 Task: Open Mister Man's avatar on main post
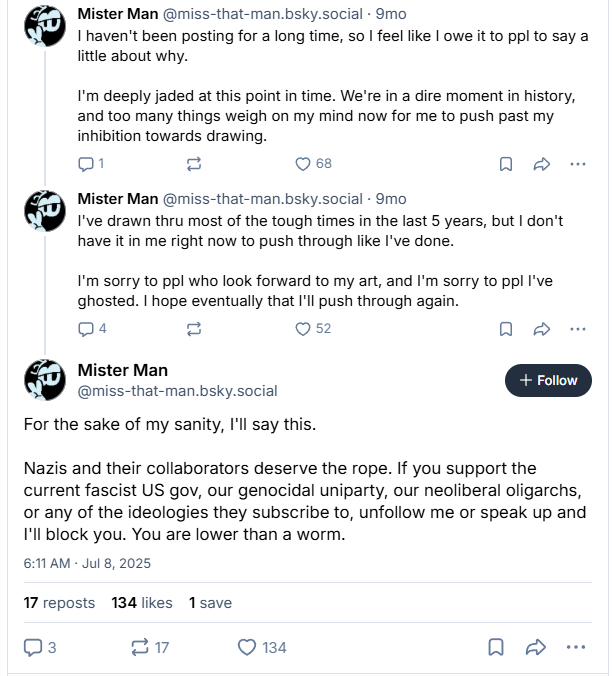coord(45,379)
